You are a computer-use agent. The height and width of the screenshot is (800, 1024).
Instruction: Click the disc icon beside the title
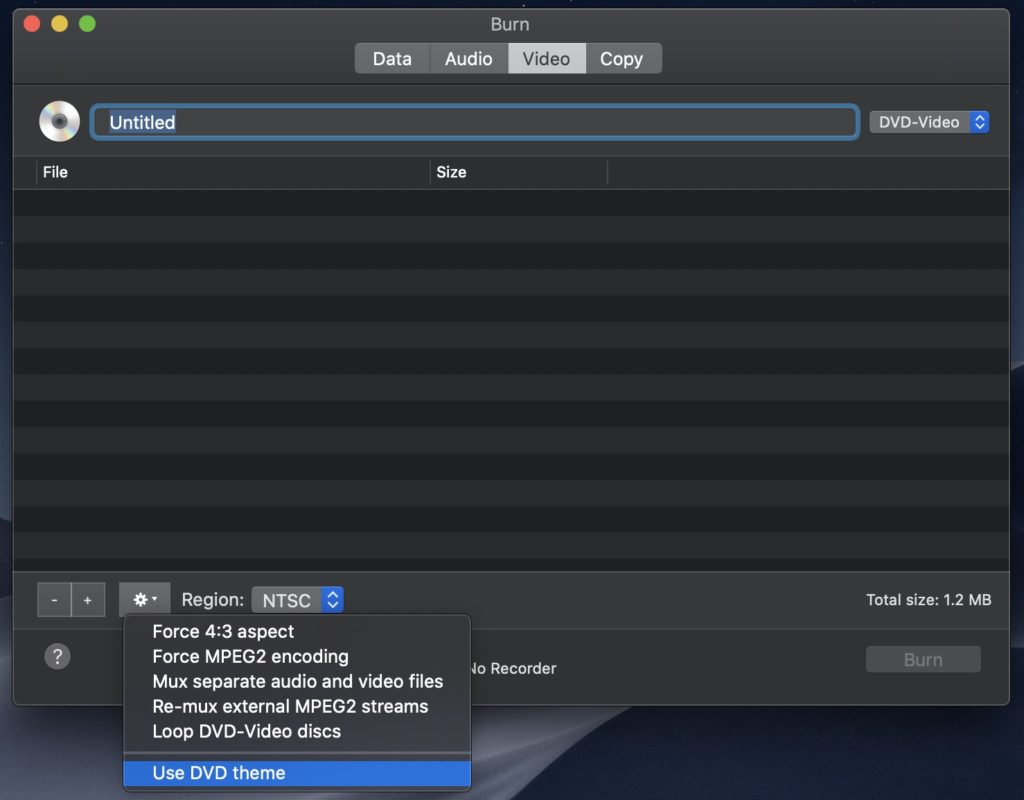click(x=59, y=122)
